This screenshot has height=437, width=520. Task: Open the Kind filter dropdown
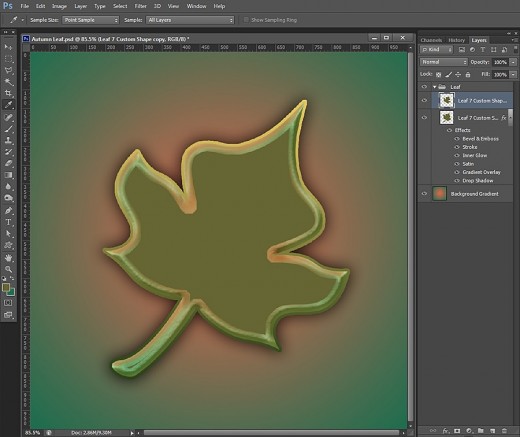click(436, 50)
